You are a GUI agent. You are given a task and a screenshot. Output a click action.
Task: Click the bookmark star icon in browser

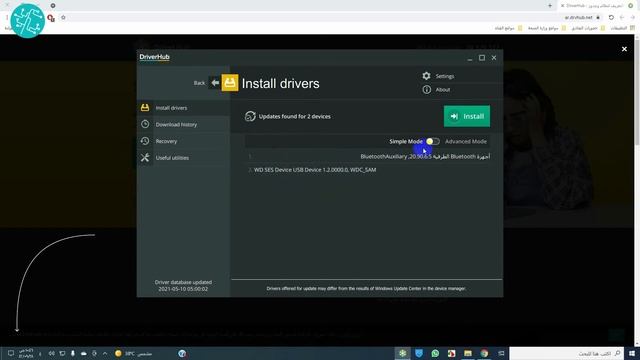pyautogui.click(x=63, y=18)
